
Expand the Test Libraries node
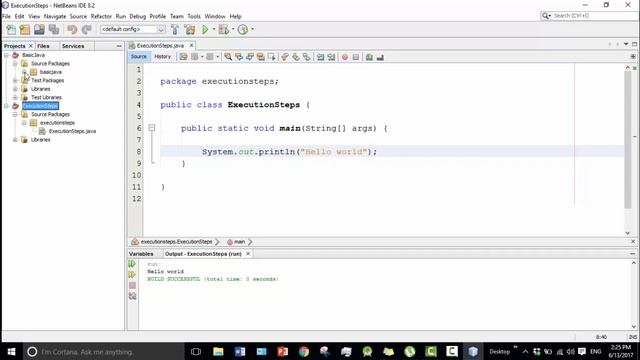(15, 98)
